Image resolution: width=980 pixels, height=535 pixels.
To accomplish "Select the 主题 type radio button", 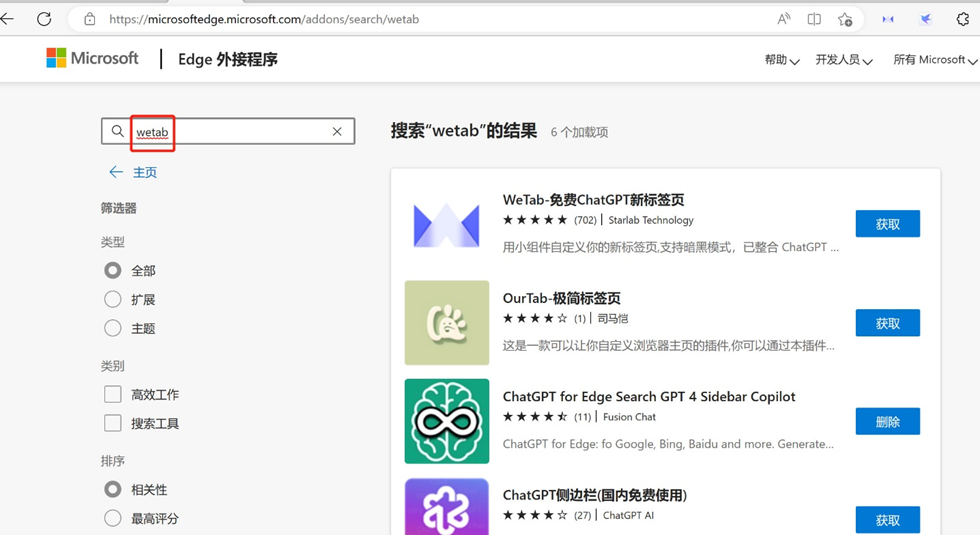I will click(x=112, y=328).
